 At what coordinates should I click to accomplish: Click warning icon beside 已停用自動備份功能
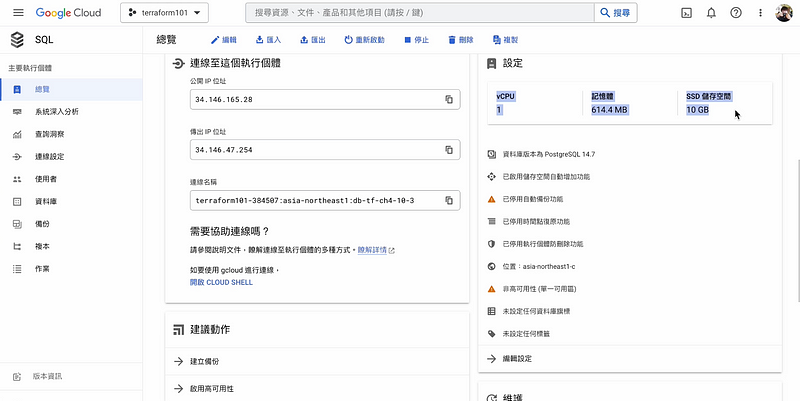[491, 199]
